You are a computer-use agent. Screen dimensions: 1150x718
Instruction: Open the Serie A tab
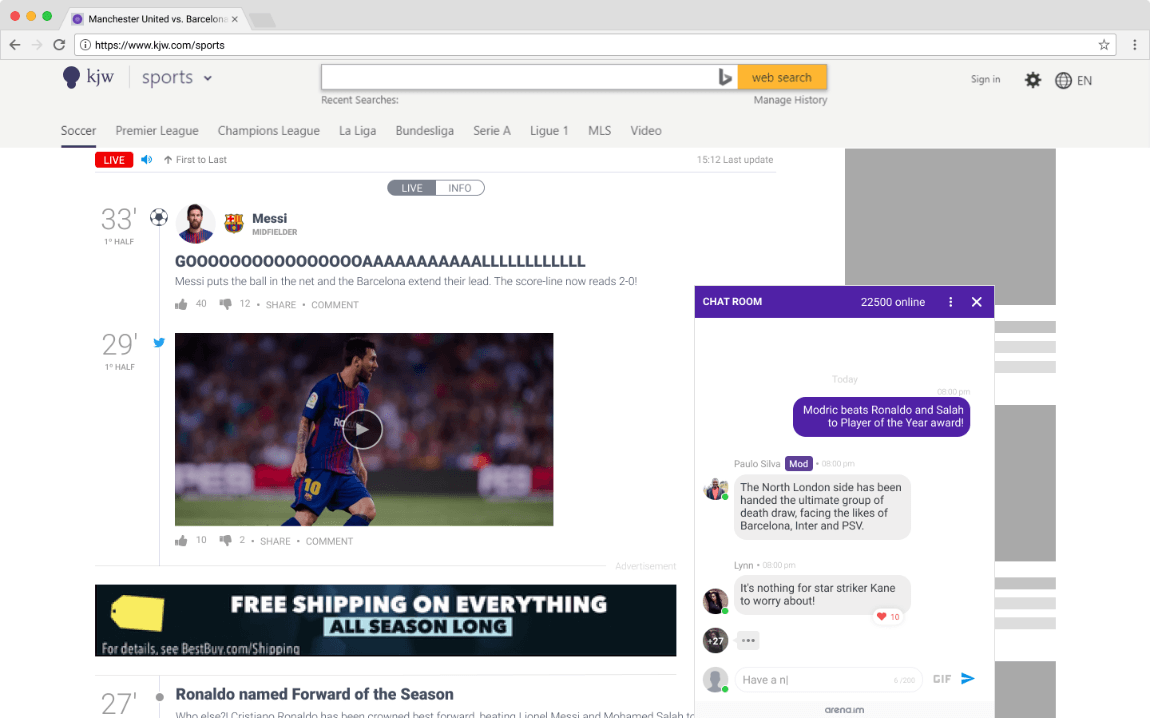click(491, 131)
